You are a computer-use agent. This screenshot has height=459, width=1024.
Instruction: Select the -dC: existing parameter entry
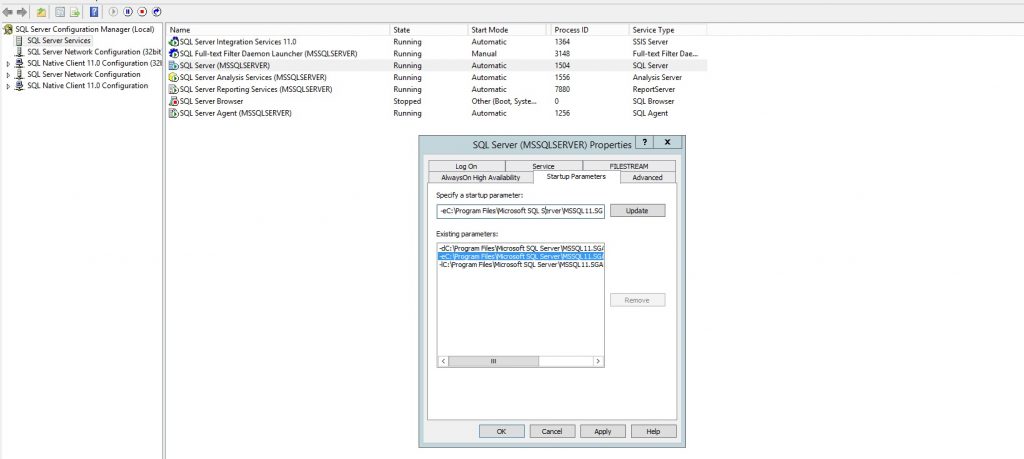(521, 249)
